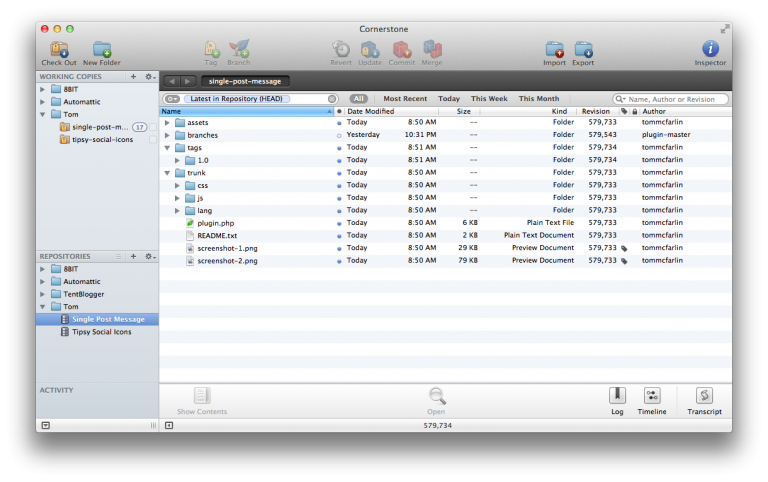The image size is (768, 482).
Task: Collapse the trunk folder
Action: (168, 173)
